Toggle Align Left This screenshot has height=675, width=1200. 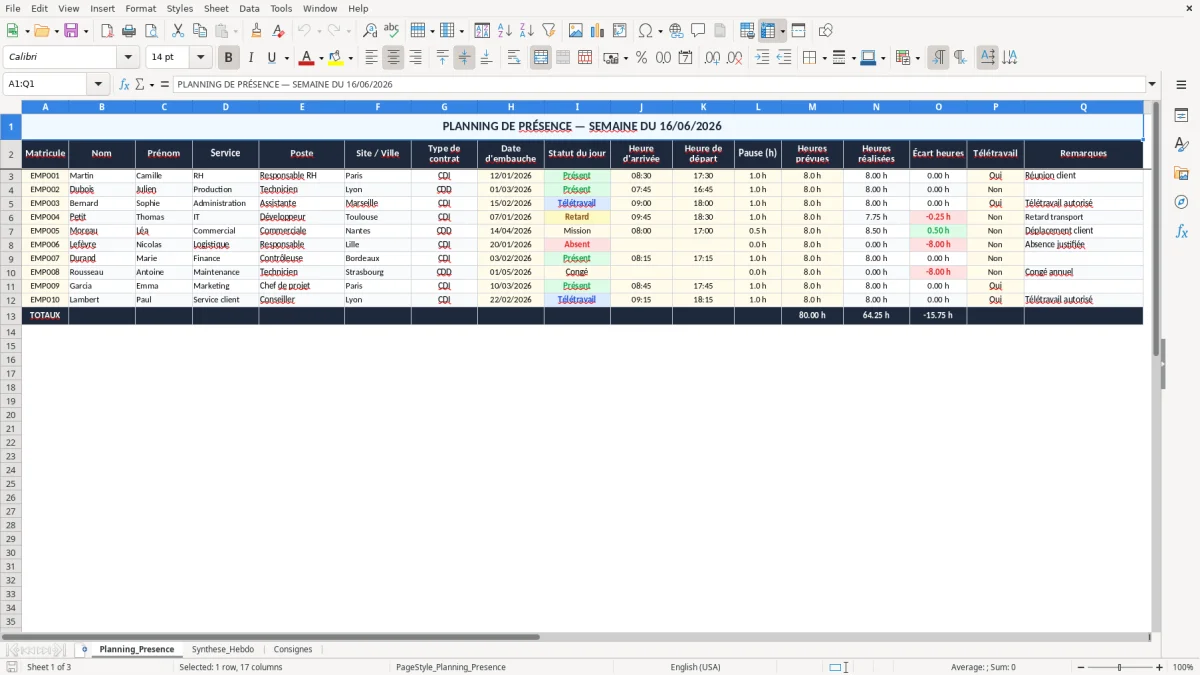(x=372, y=58)
